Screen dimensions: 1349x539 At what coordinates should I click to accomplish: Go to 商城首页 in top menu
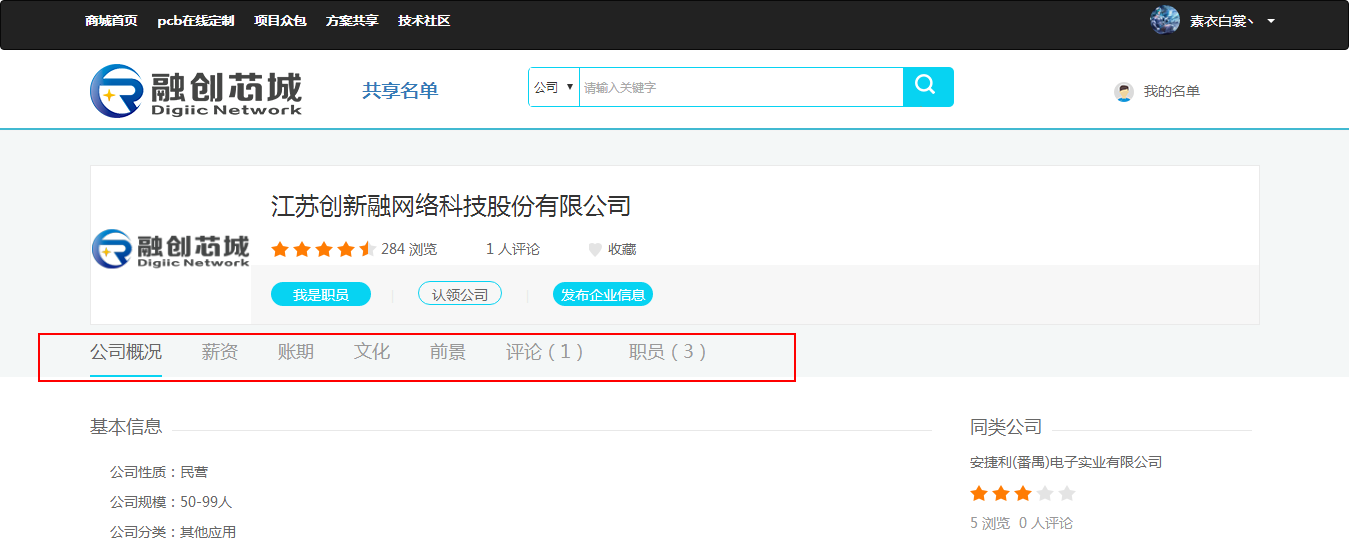[x=111, y=21]
